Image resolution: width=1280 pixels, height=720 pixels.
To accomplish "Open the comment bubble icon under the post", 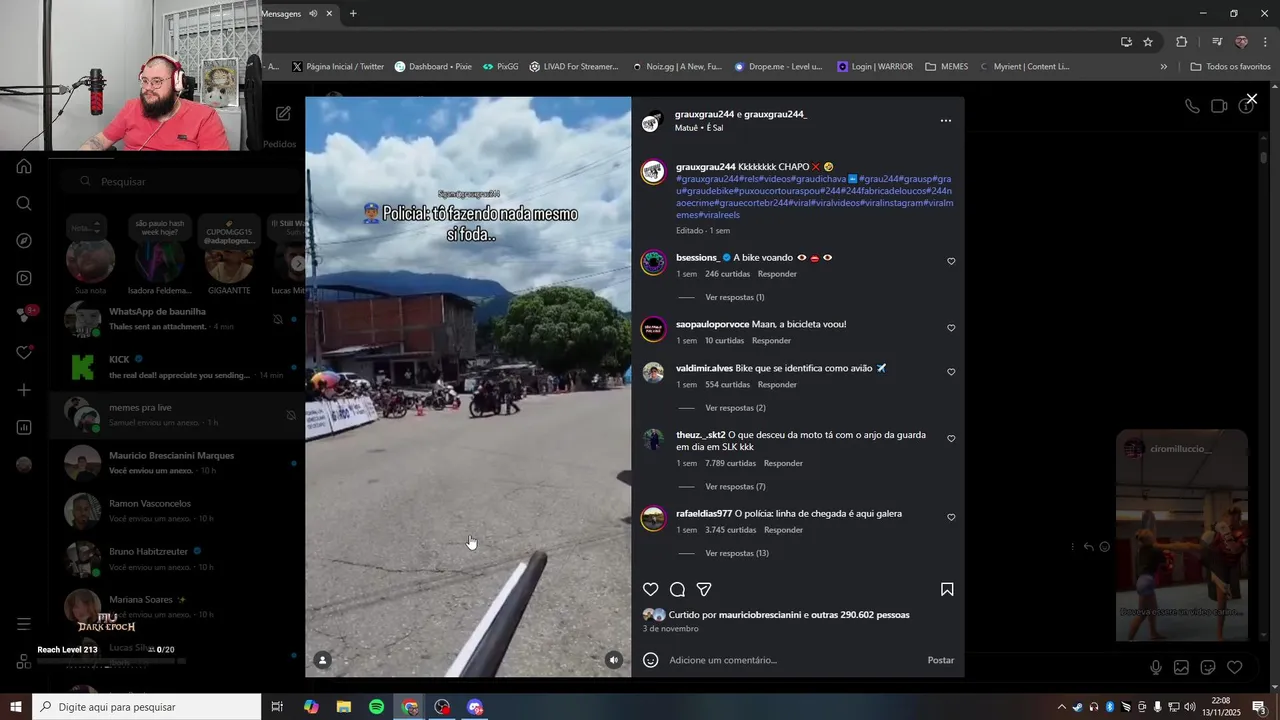I will coord(677,590).
